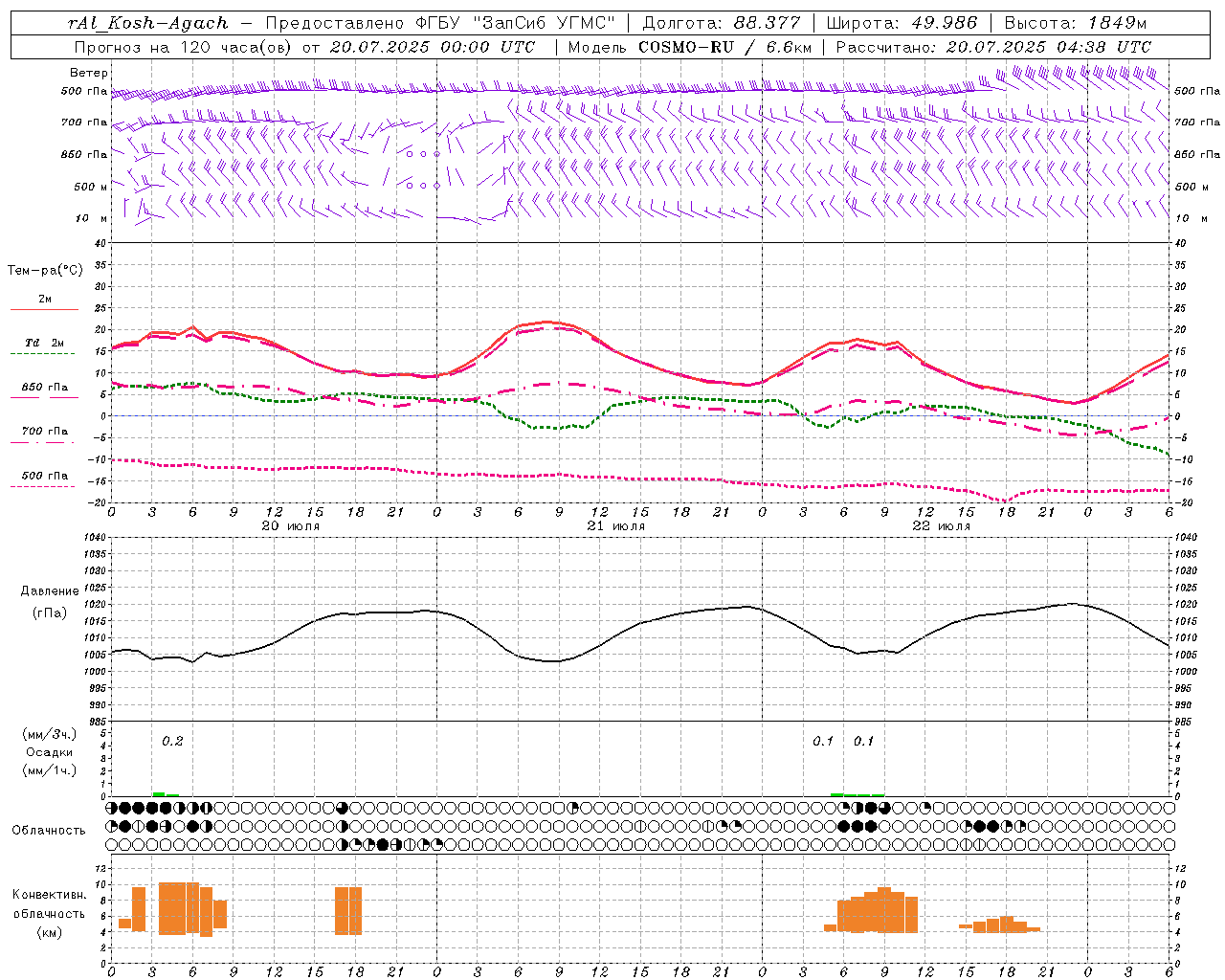This screenshot has height=980, width=1225.
Task: Click the (мм/1ч.) precipitation unit label
Action: coord(50,770)
